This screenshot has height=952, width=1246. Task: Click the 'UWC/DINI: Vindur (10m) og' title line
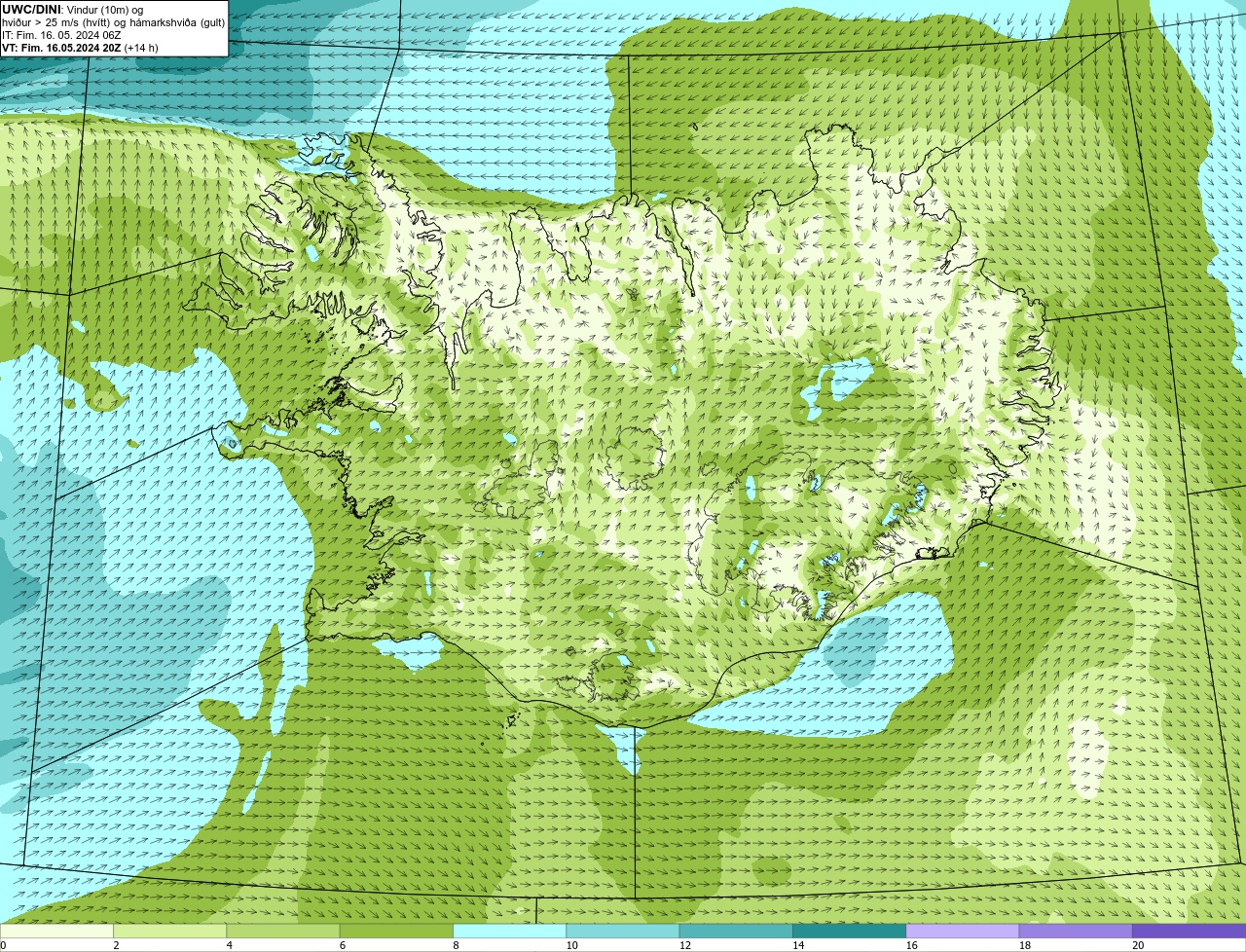pyautogui.click(x=73, y=9)
